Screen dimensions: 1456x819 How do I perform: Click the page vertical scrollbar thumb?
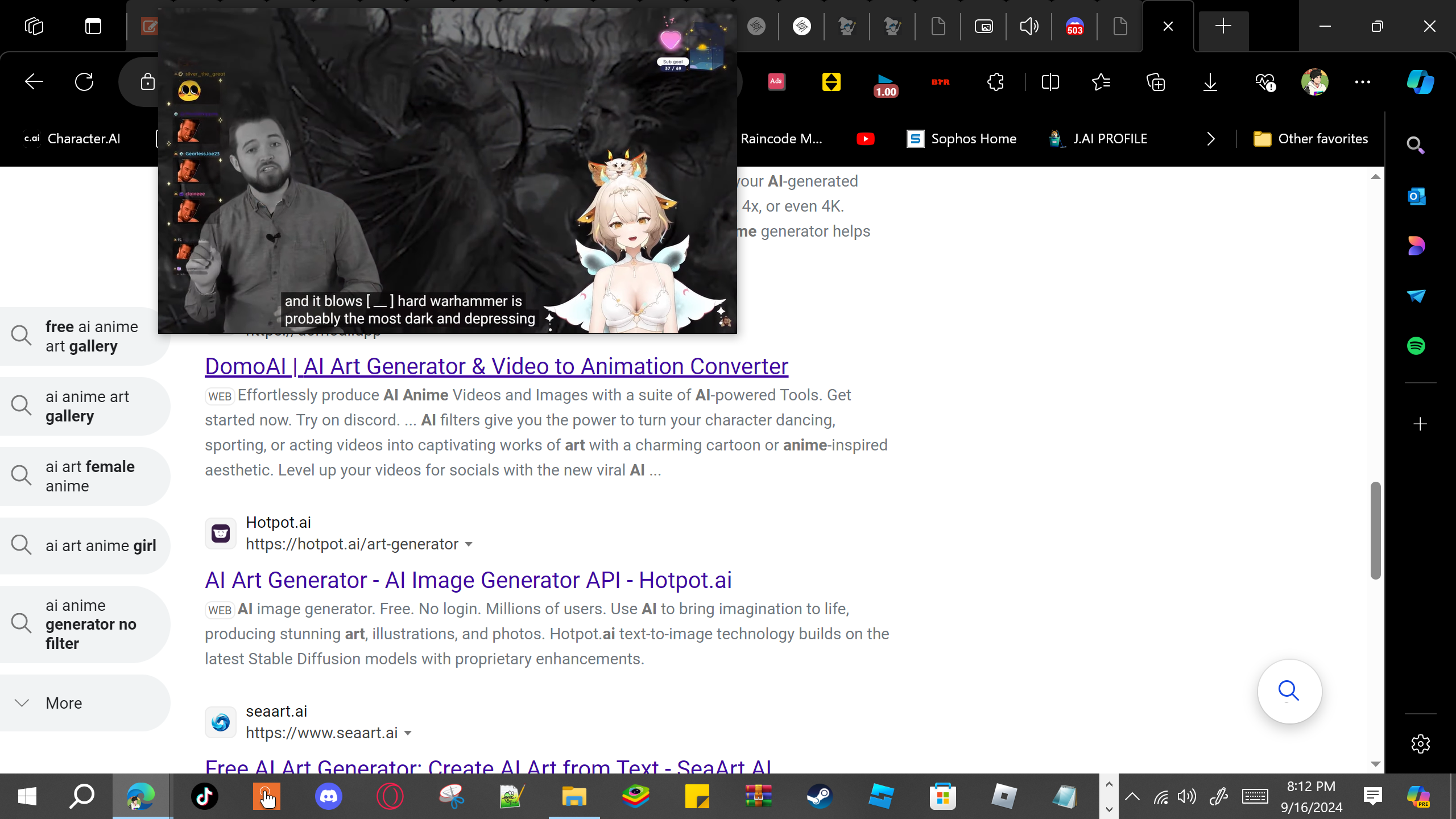click(1375, 530)
